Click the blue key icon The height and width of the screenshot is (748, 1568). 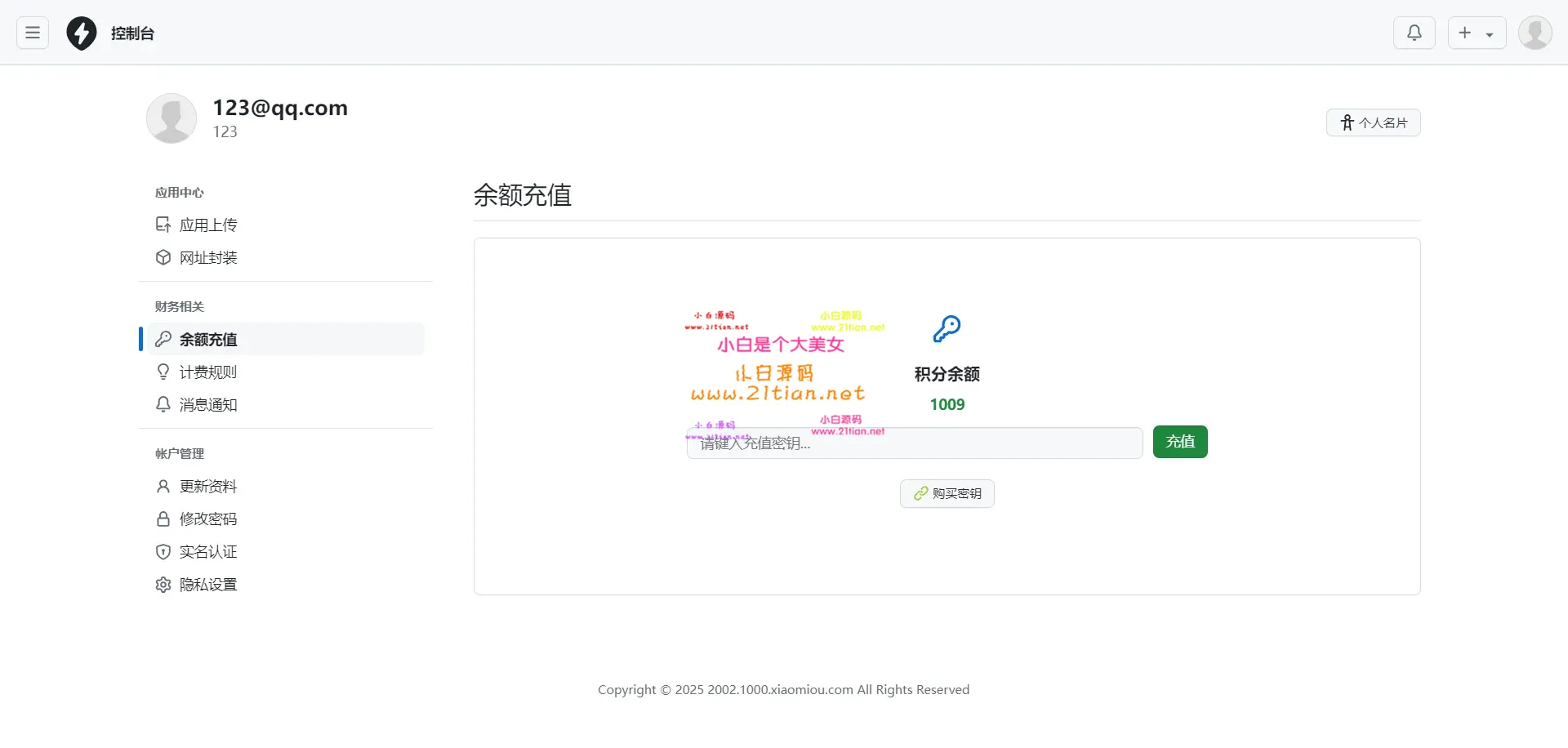point(947,329)
